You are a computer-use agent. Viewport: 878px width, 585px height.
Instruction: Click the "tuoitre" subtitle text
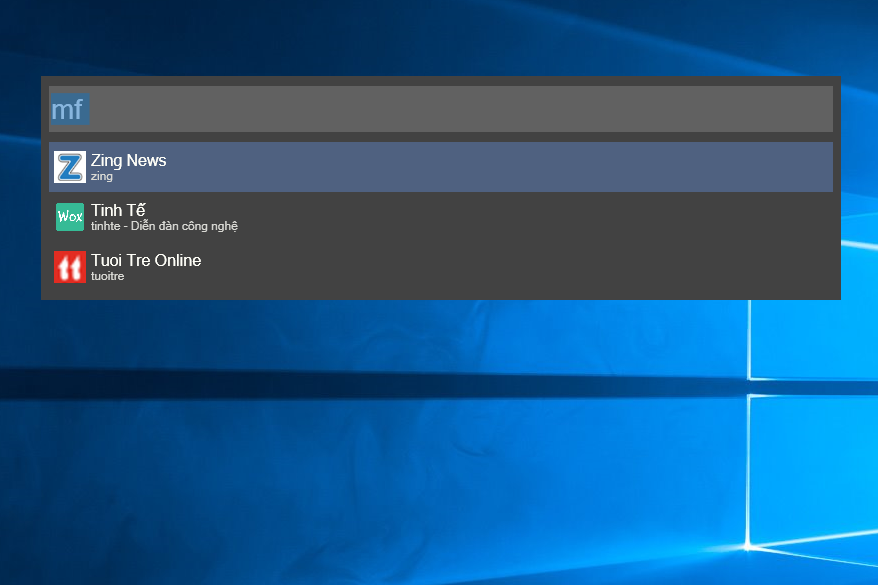point(108,276)
